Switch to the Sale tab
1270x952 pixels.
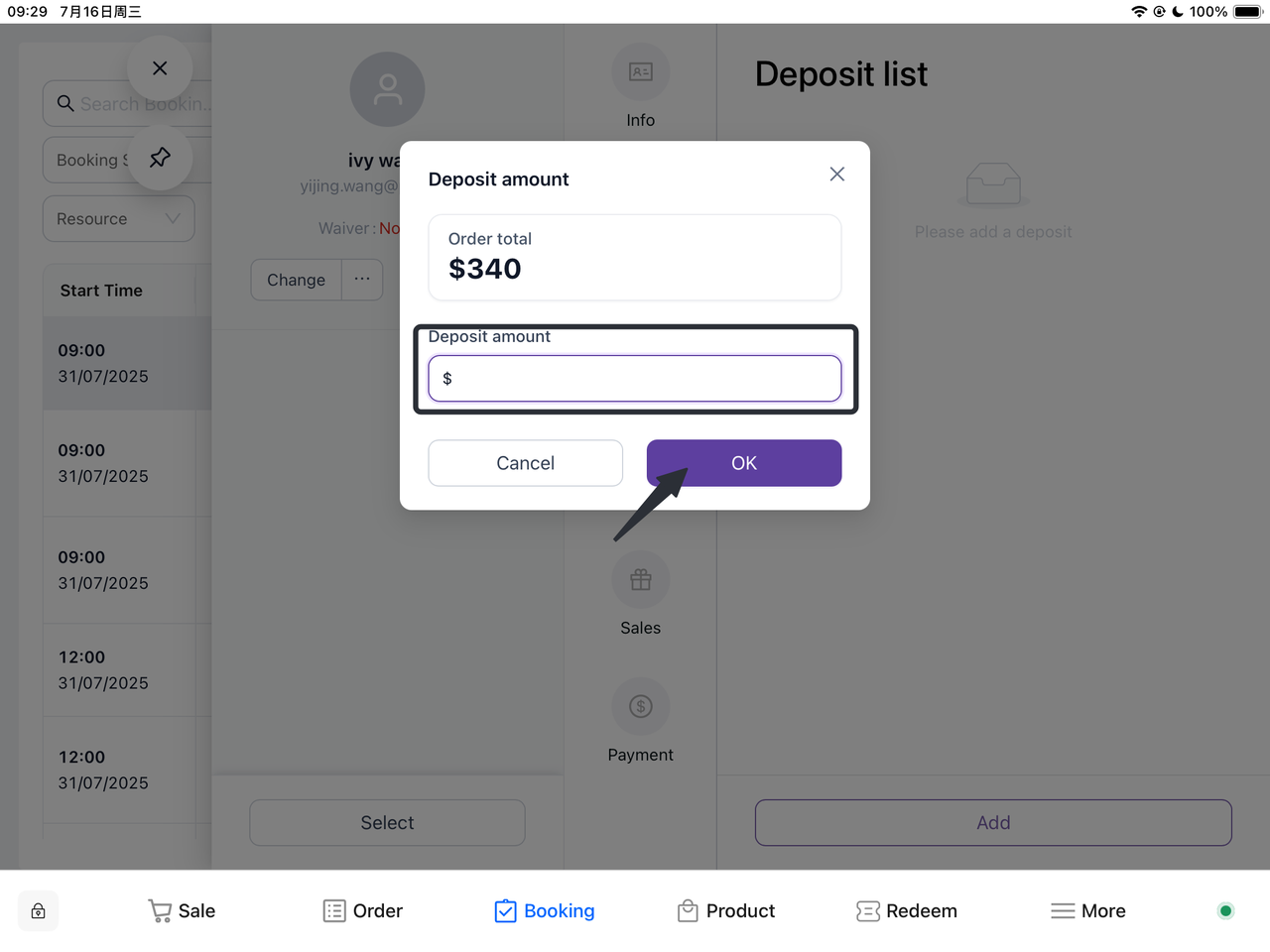tap(182, 911)
